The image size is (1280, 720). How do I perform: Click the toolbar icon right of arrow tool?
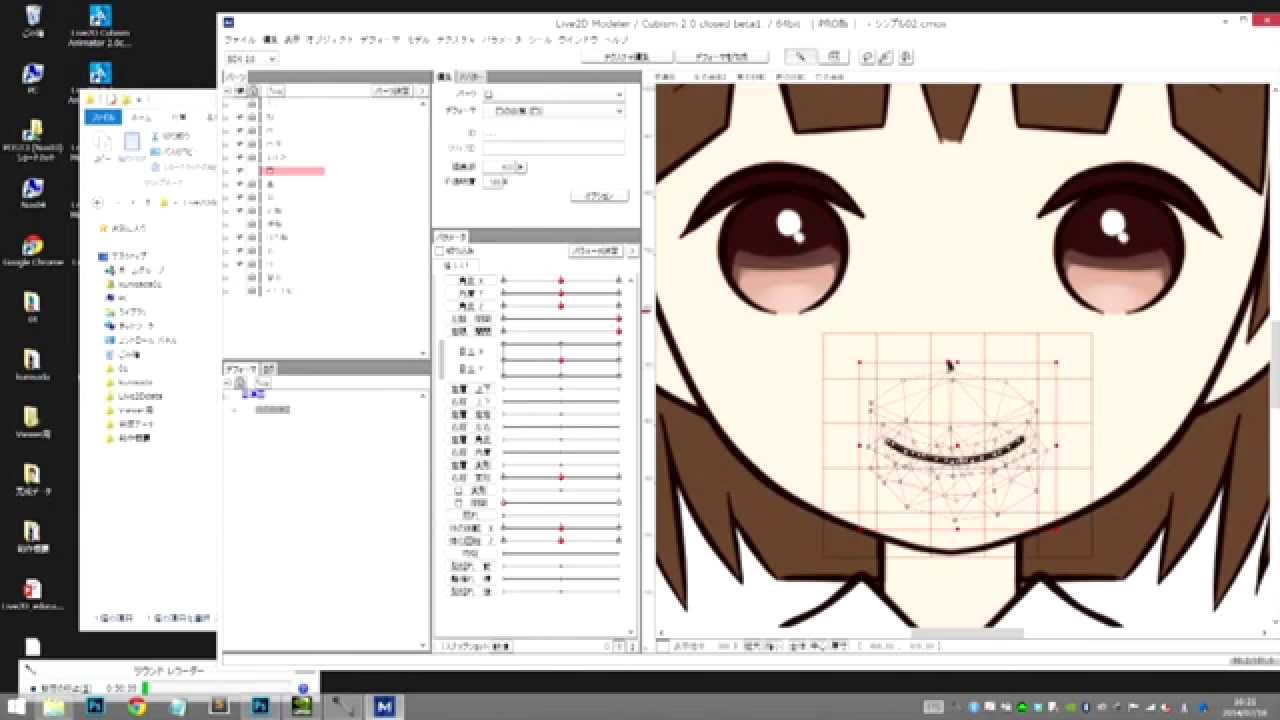coord(836,57)
